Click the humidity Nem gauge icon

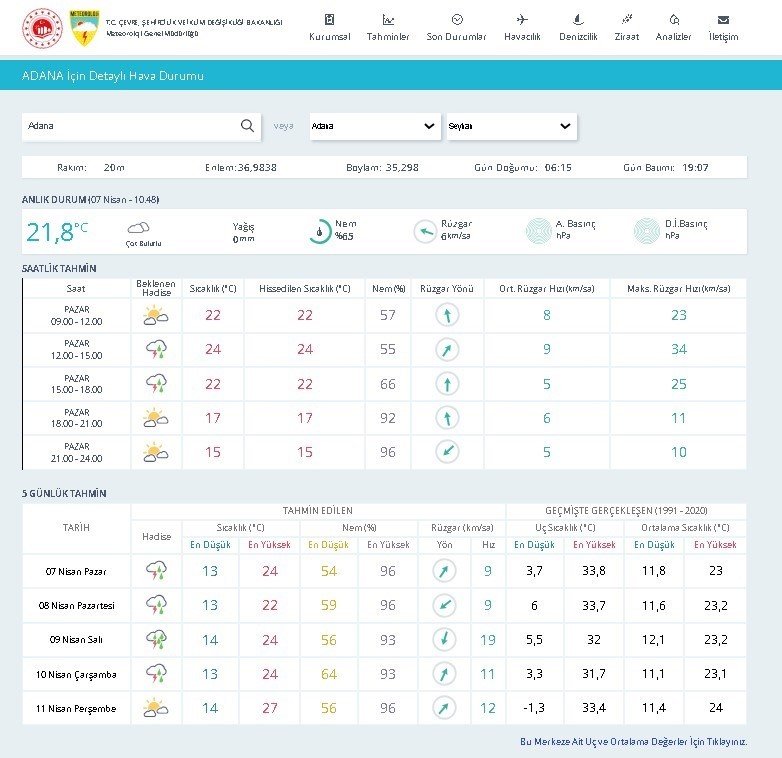coord(319,231)
